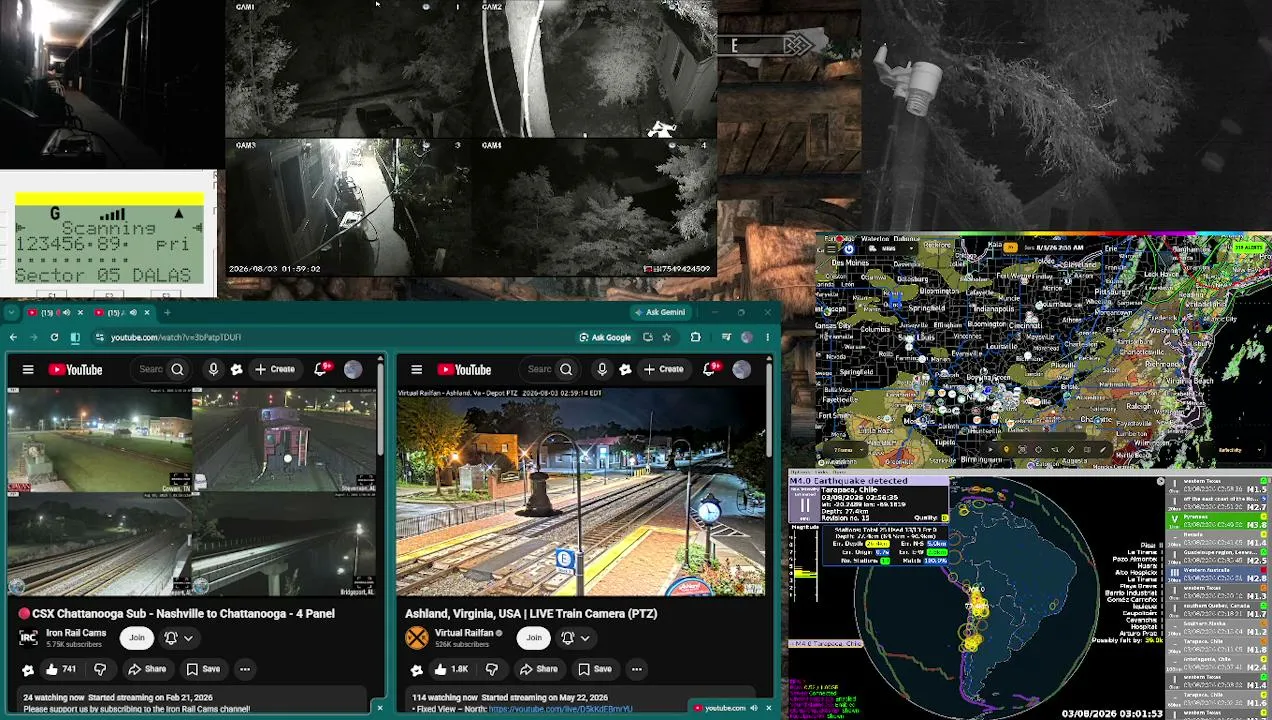This screenshot has height=720, width=1272.
Task: Open Fixed View North youtube.com link
Action: click(560, 709)
